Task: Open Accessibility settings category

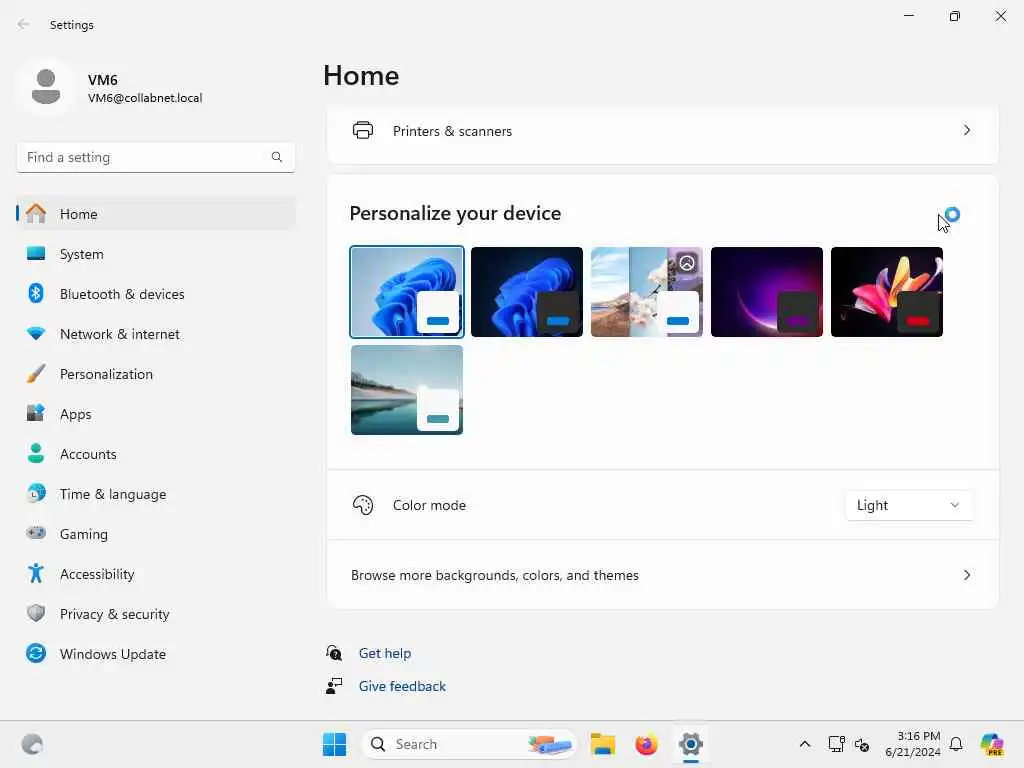Action: tap(156, 573)
